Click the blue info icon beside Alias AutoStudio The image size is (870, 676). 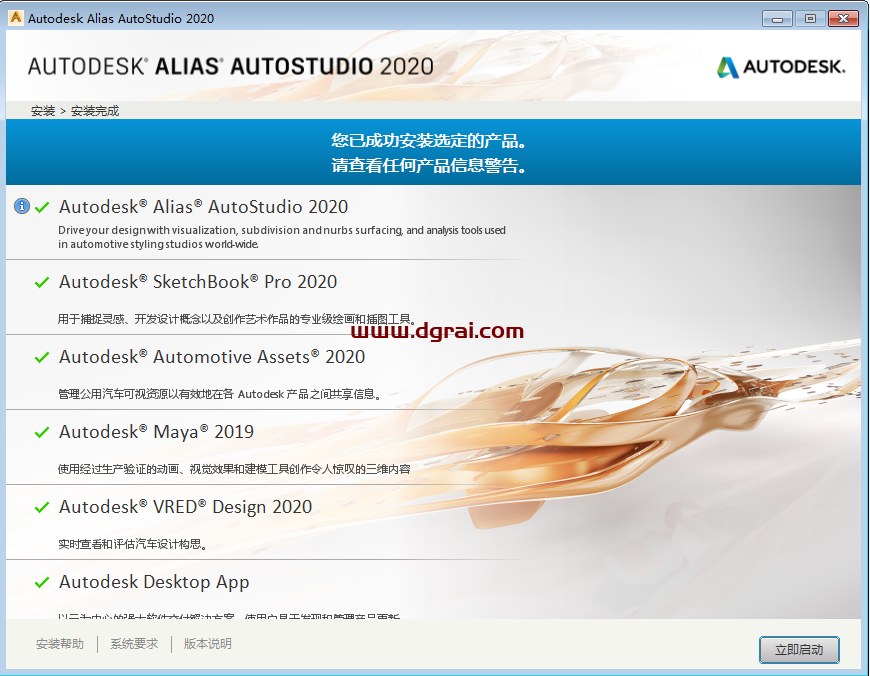pyautogui.click(x=22, y=206)
